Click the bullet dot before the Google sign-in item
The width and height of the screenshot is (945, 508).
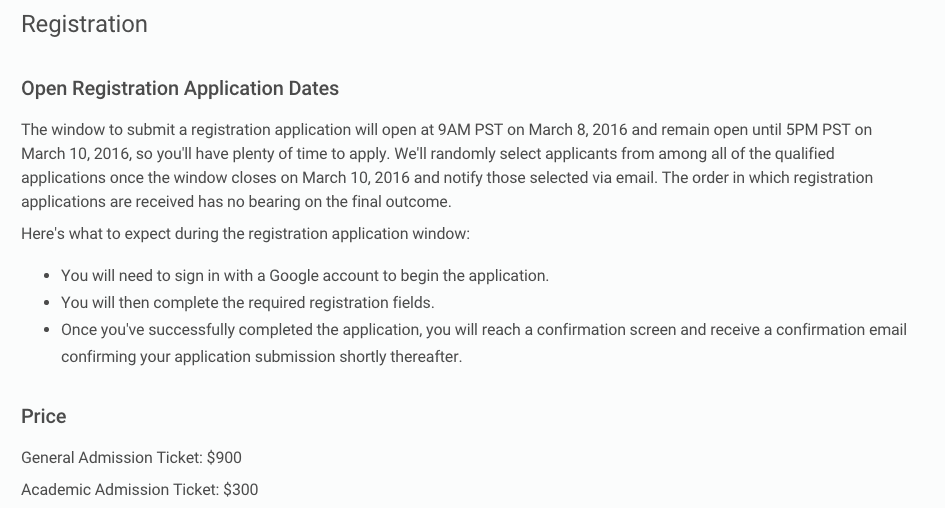click(48, 276)
